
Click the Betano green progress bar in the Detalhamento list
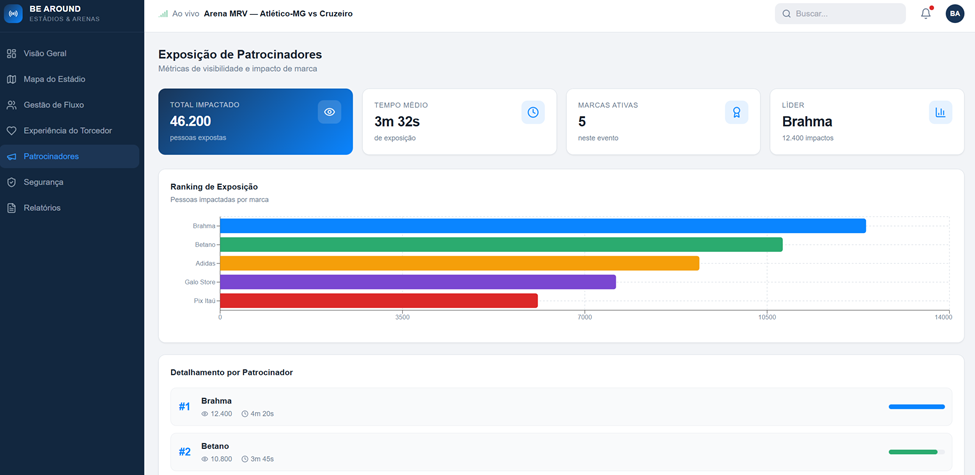913,452
